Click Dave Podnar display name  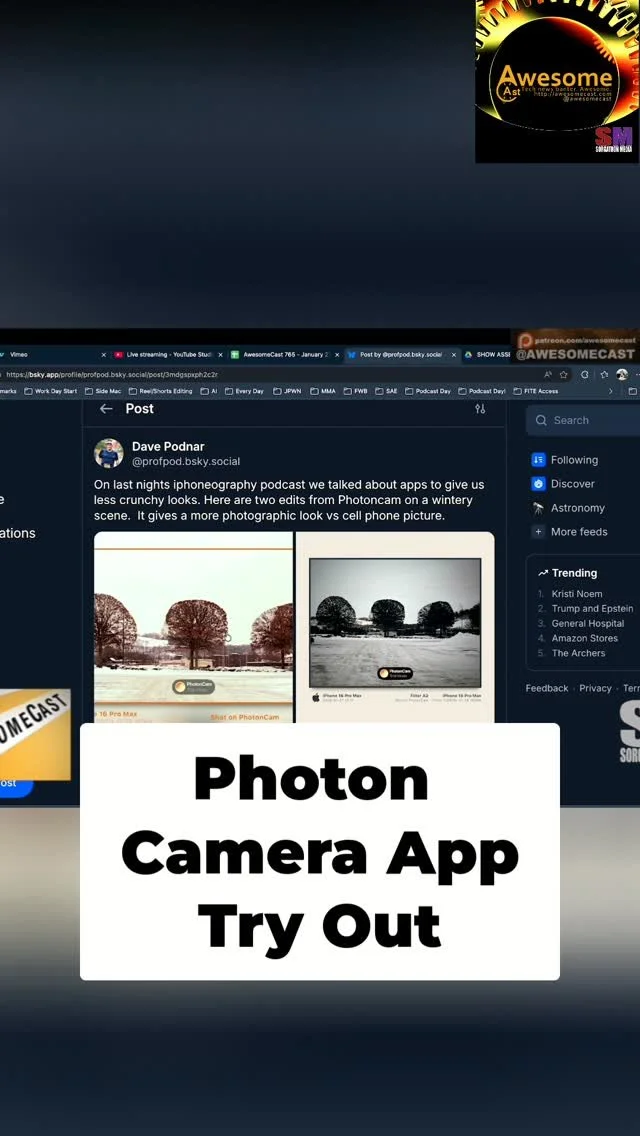click(168, 447)
